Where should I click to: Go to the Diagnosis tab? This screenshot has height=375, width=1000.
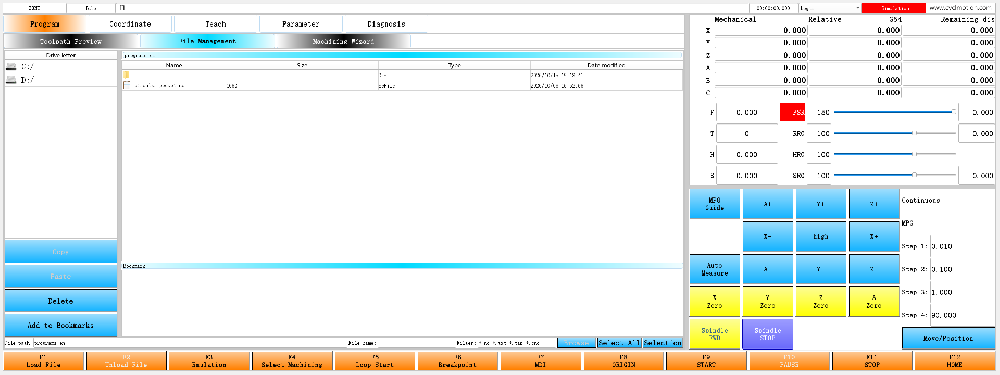[x=386, y=24]
